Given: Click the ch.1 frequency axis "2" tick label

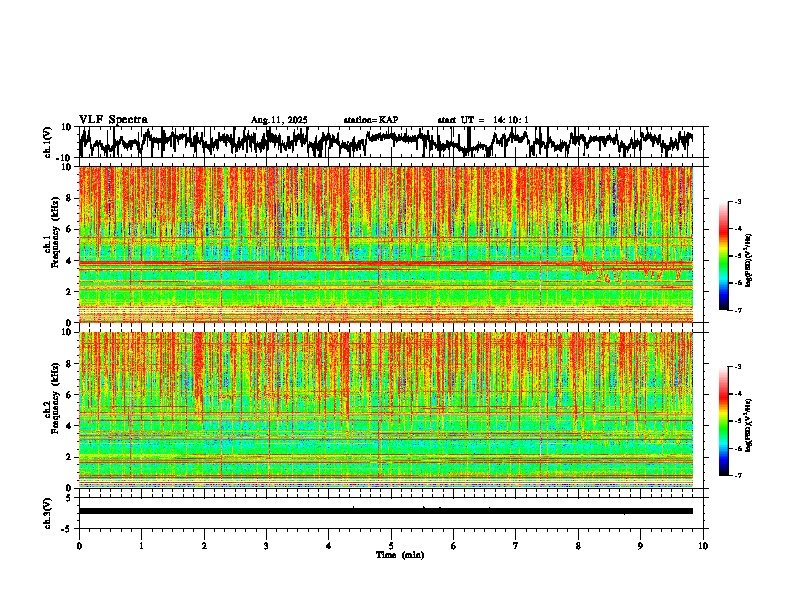Looking at the screenshot, I should tap(70, 292).
